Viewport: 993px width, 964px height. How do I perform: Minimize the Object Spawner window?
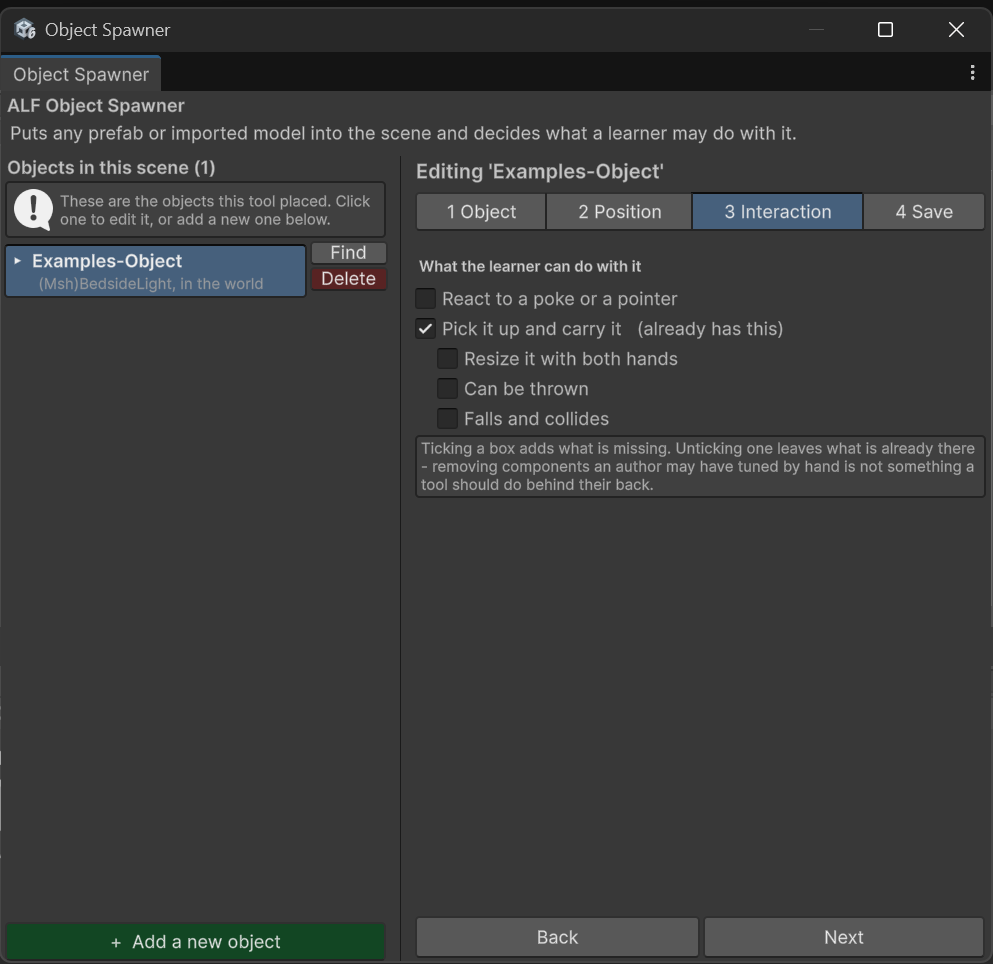pos(816,30)
